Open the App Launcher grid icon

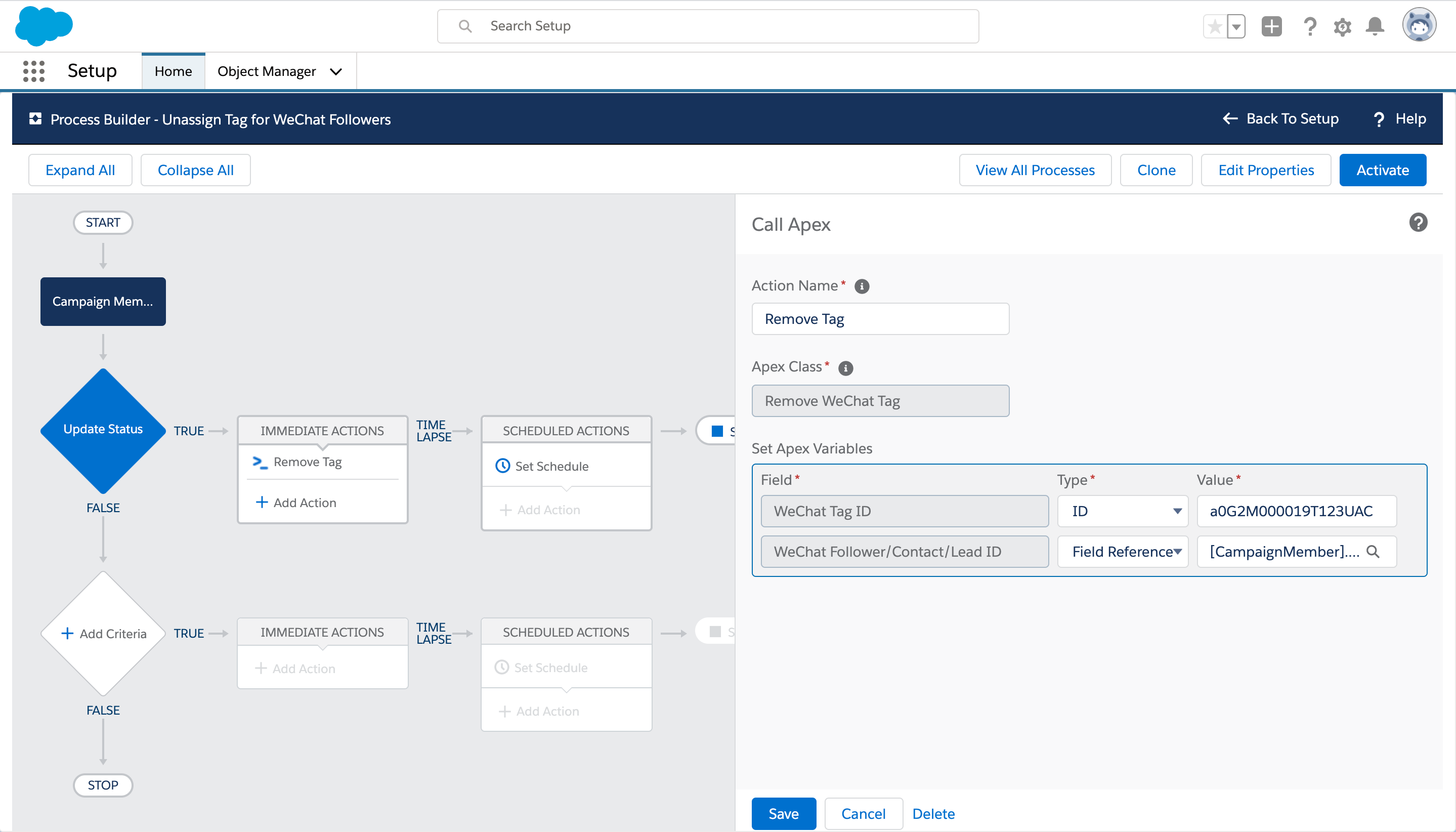(34, 71)
